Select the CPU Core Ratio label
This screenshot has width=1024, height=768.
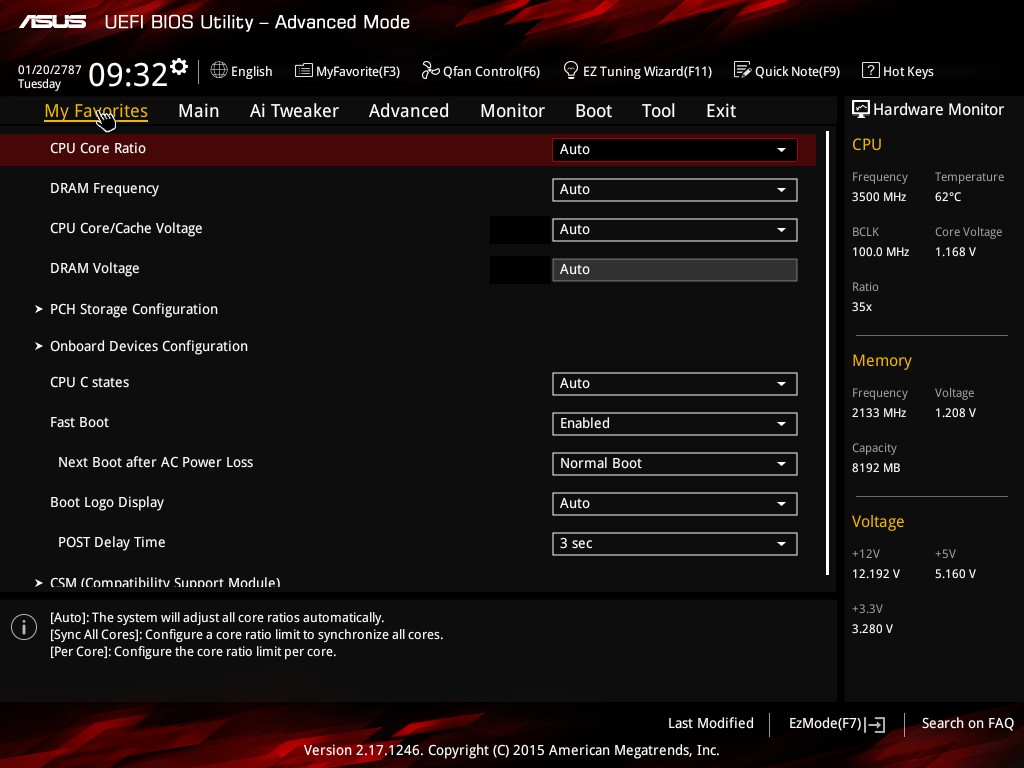98,148
